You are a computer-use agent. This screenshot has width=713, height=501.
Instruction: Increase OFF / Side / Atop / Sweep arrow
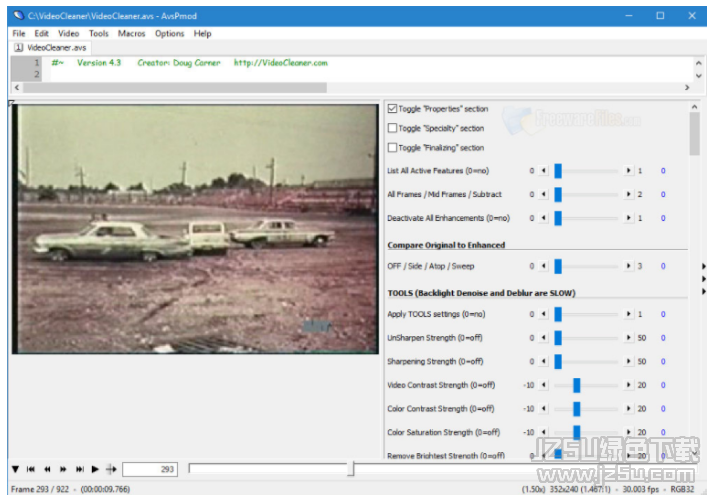pyautogui.click(x=628, y=266)
